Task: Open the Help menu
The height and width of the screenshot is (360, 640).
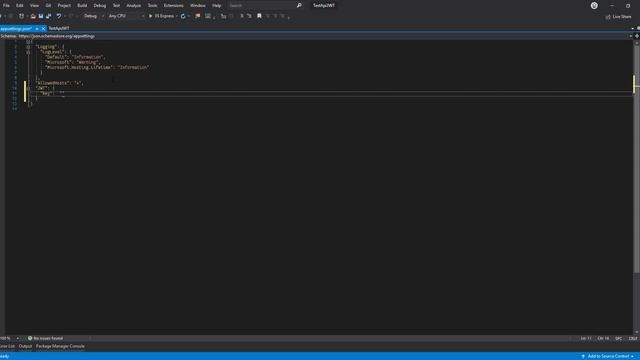Action: [x=216, y=6]
